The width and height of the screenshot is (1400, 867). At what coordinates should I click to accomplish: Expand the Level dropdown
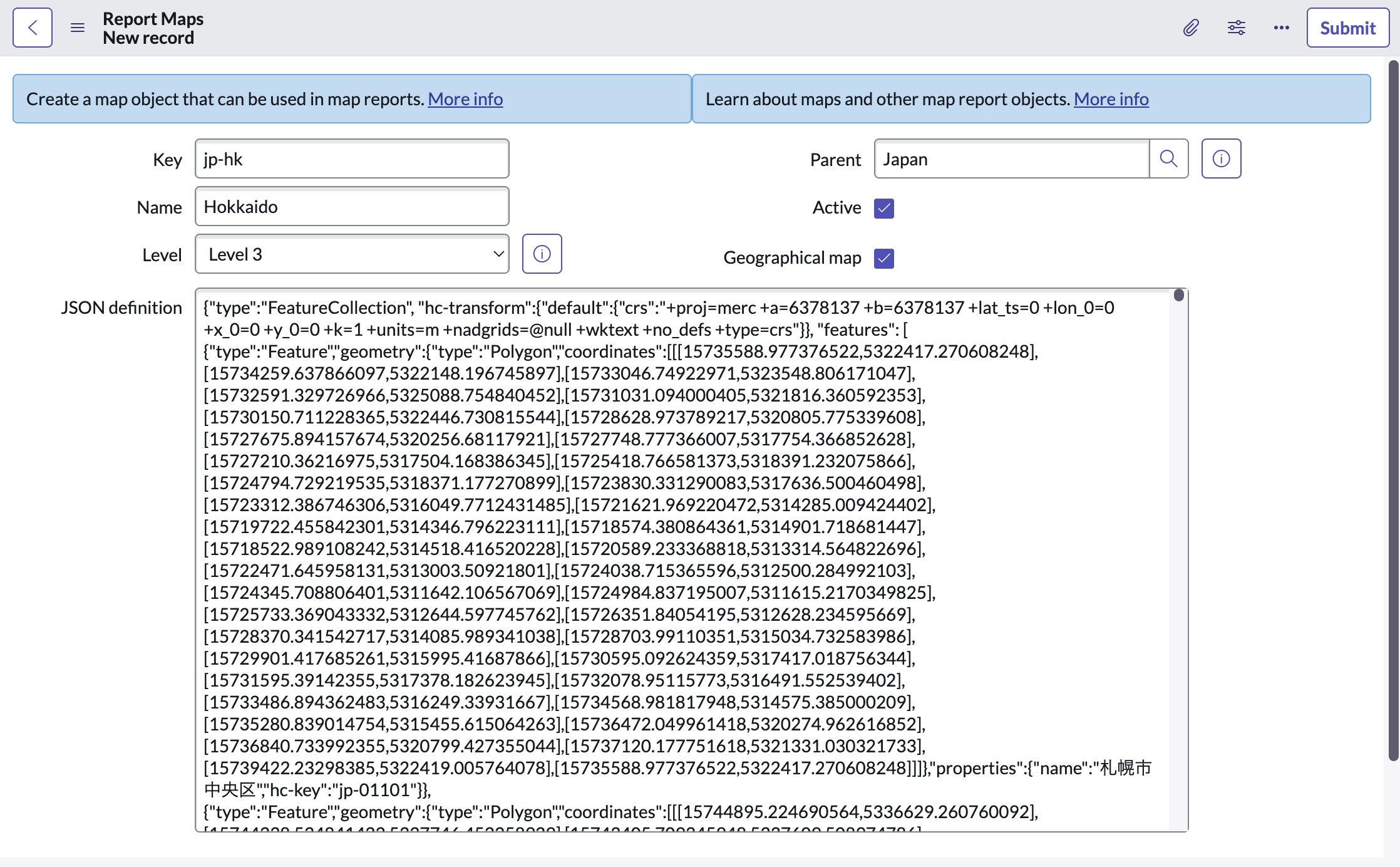[x=352, y=254]
